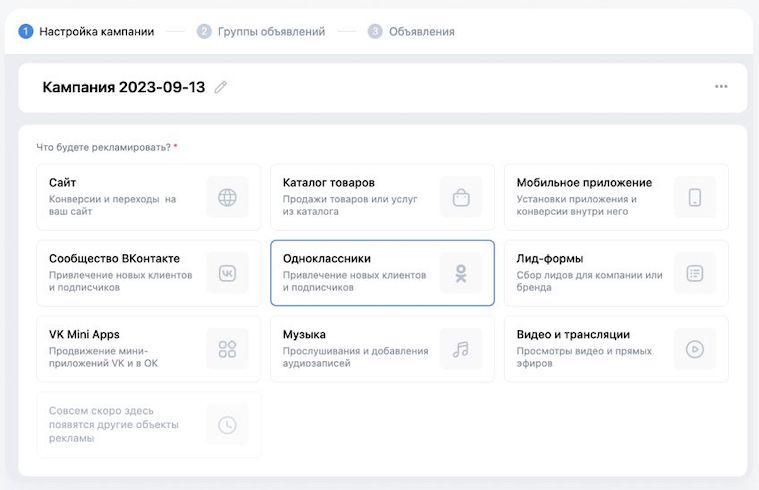Choose the Лид-формы option
The height and width of the screenshot is (490, 759).
[616, 273]
